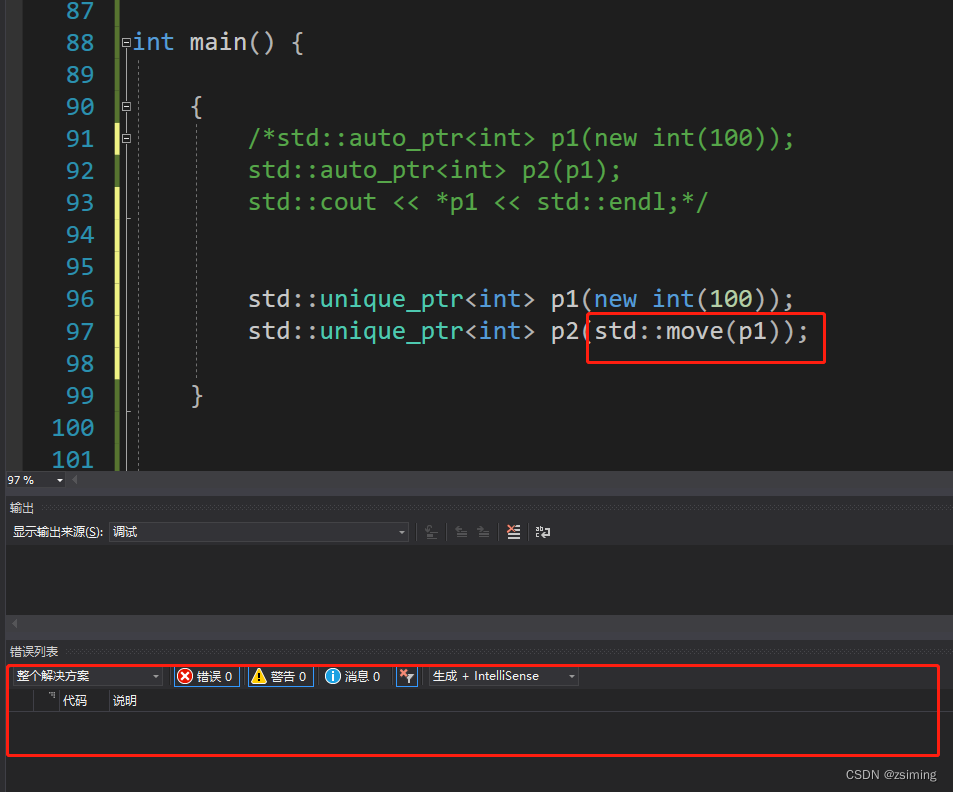
Task: Click line number 100 in the gutter
Action: click(73, 428)
